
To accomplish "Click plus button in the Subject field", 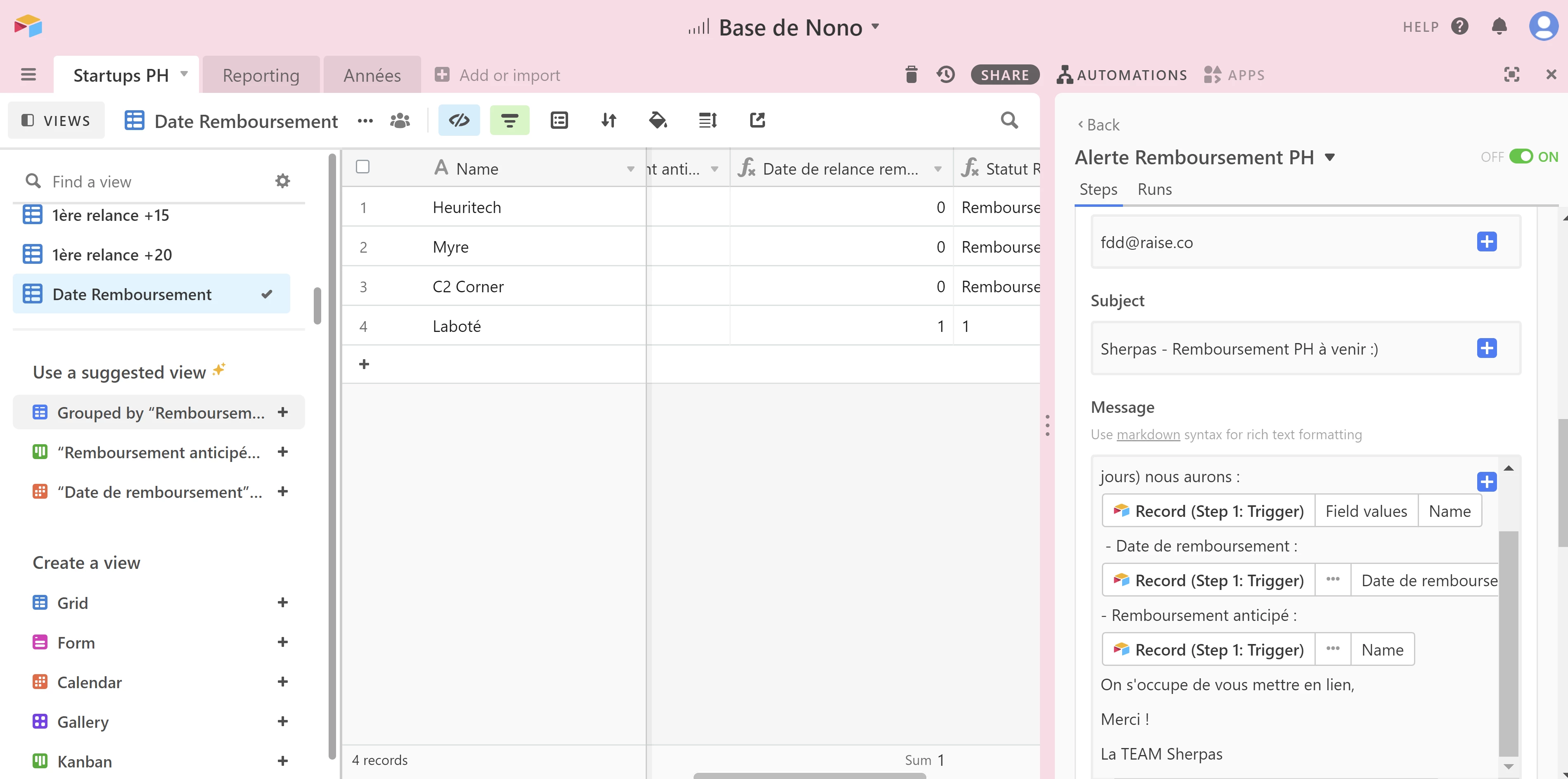I will click(x=1486, y=348).
